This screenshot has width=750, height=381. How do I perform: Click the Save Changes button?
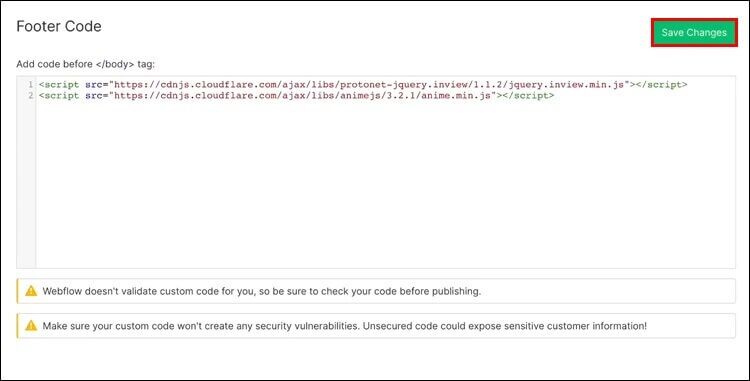pos(694,33)
